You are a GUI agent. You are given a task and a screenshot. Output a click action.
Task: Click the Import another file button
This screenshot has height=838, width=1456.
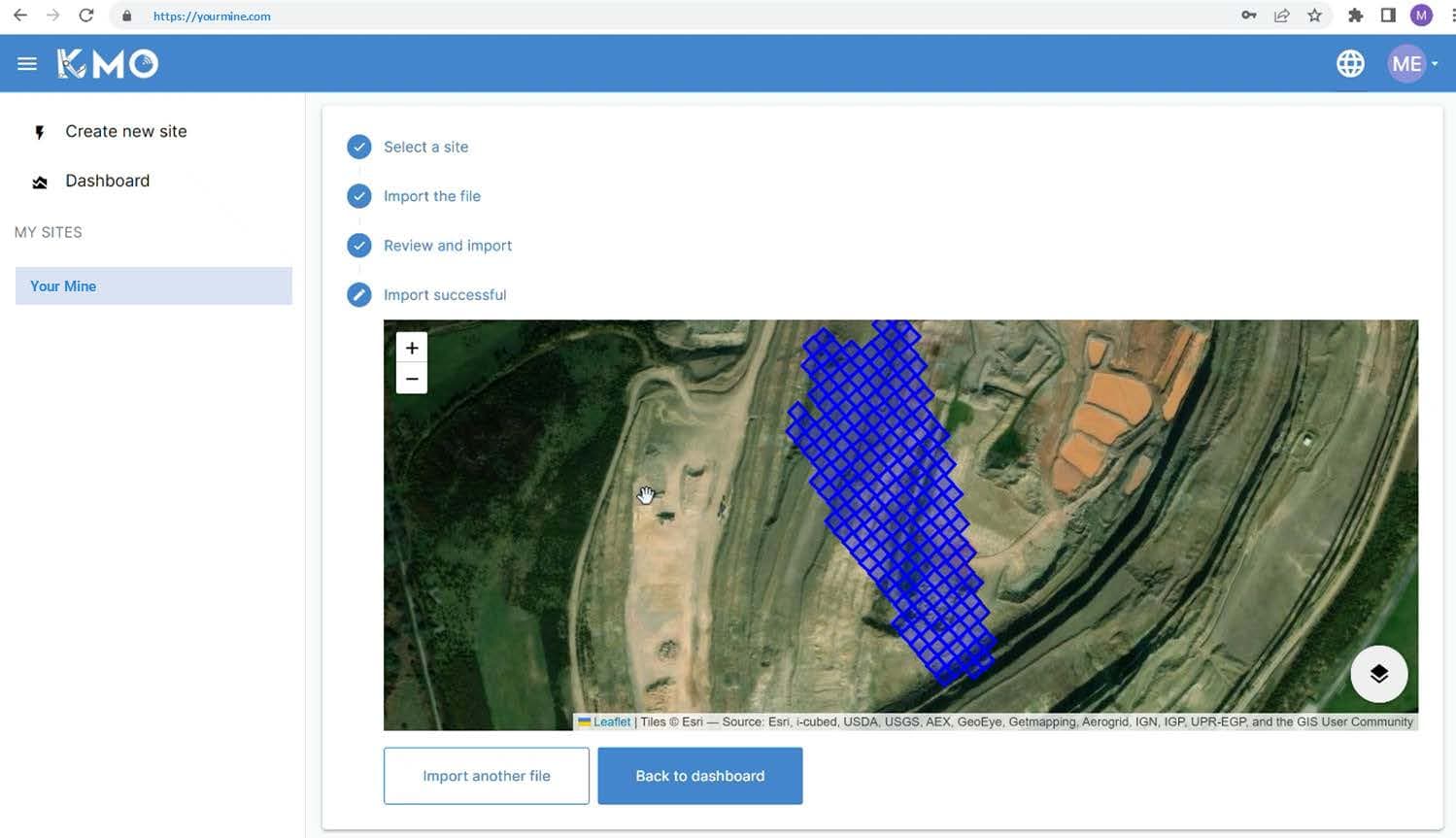point(486,776)
